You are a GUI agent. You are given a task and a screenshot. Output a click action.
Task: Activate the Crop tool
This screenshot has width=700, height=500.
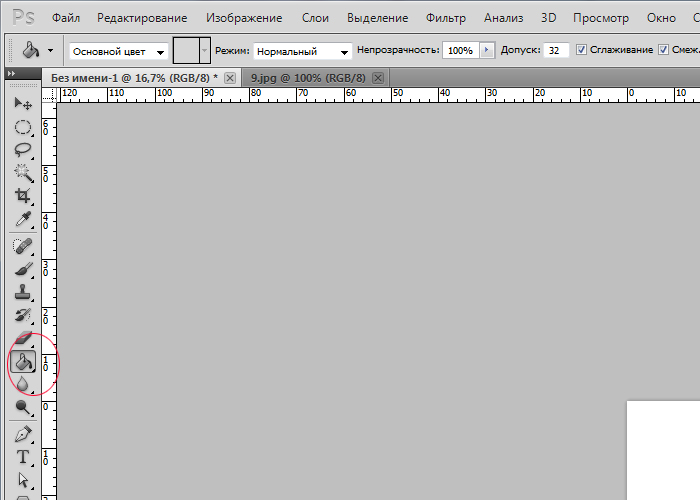tap(23, 196)
